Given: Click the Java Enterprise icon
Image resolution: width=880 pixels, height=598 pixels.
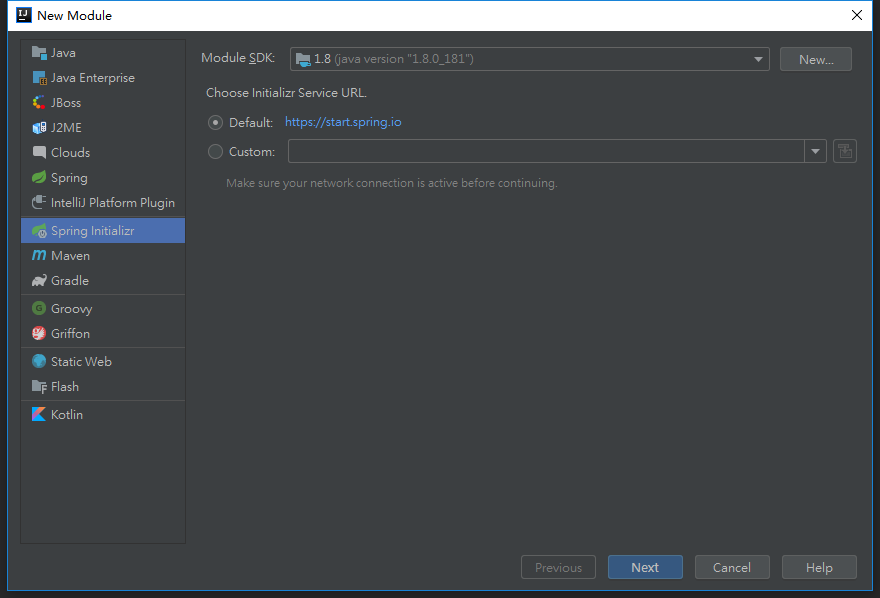Looking at the screenshot, I should (x=39, y=78).
